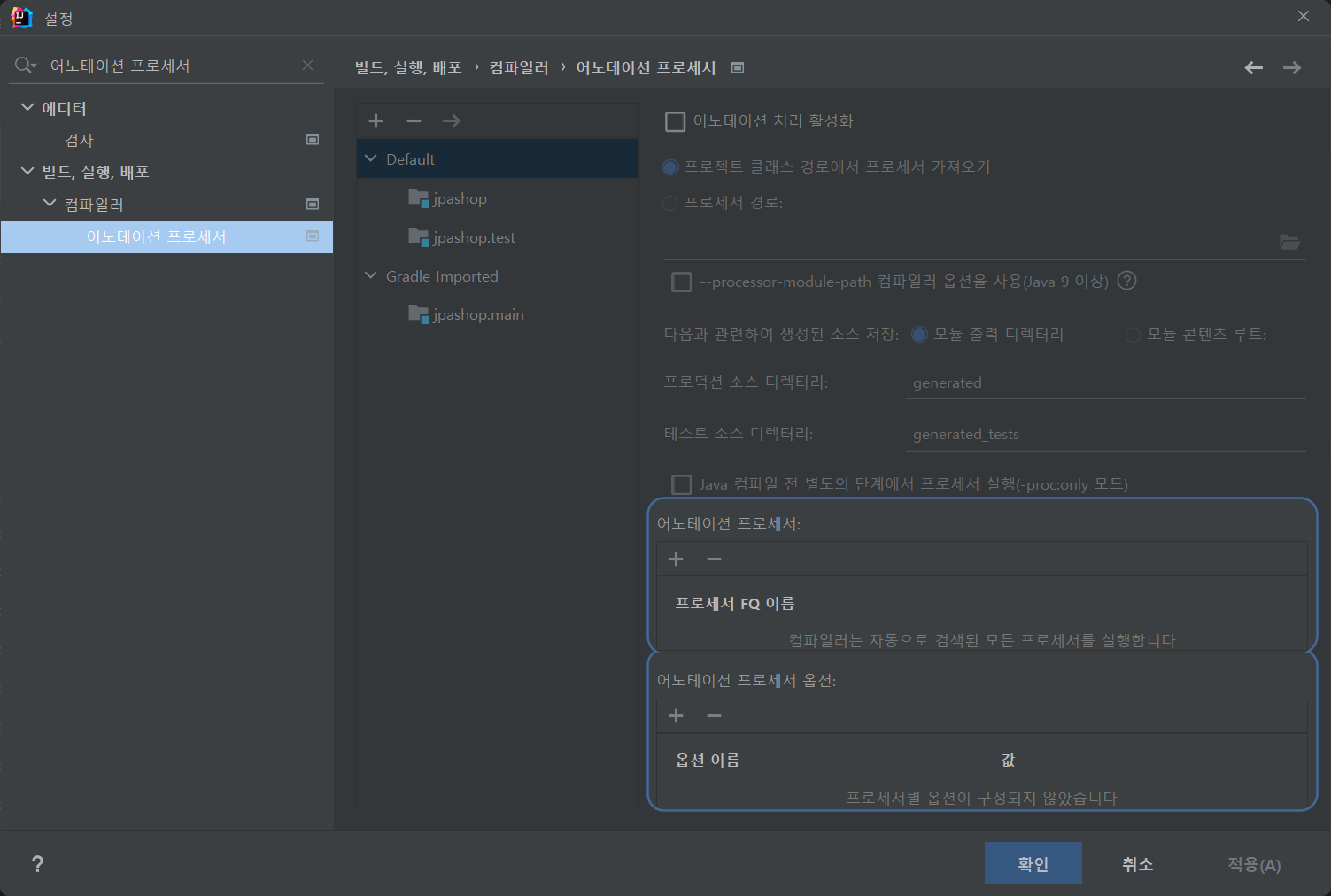Toggle --processor-module-path compiler option checkbox
The height and width of the screenshot is (896, 1331).
coord(682,282)
